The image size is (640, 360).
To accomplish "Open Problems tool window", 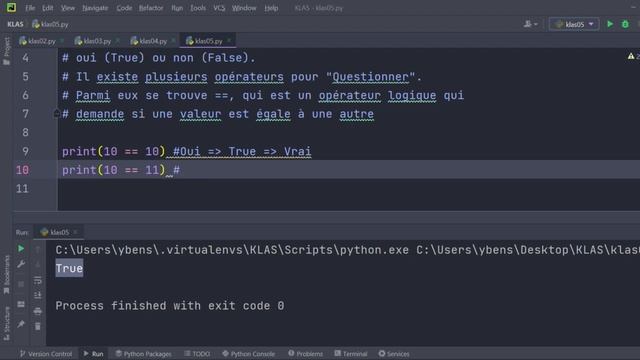I will [x=305, y=353].
